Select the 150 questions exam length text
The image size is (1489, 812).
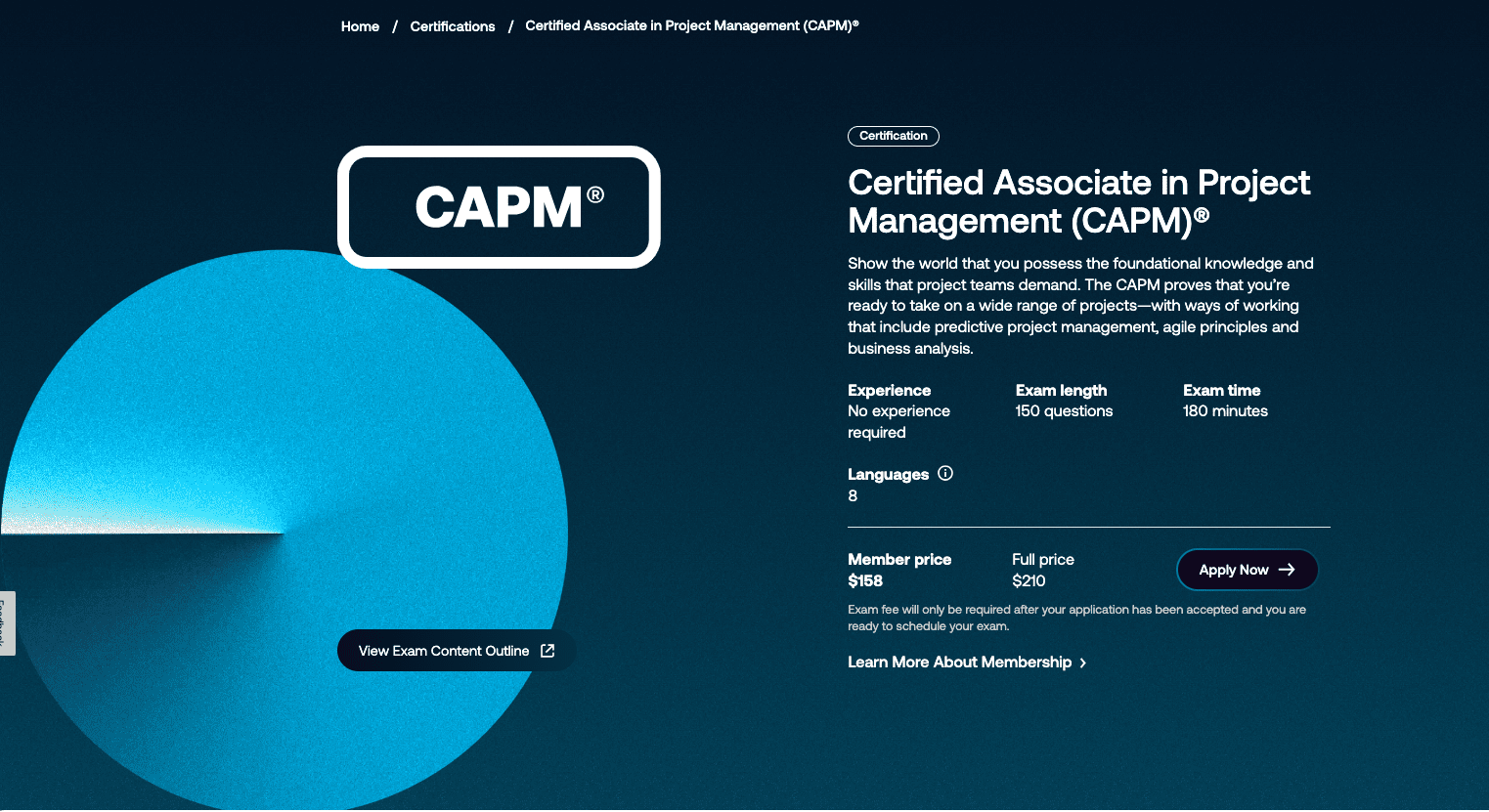click(x=1064, y=411)
